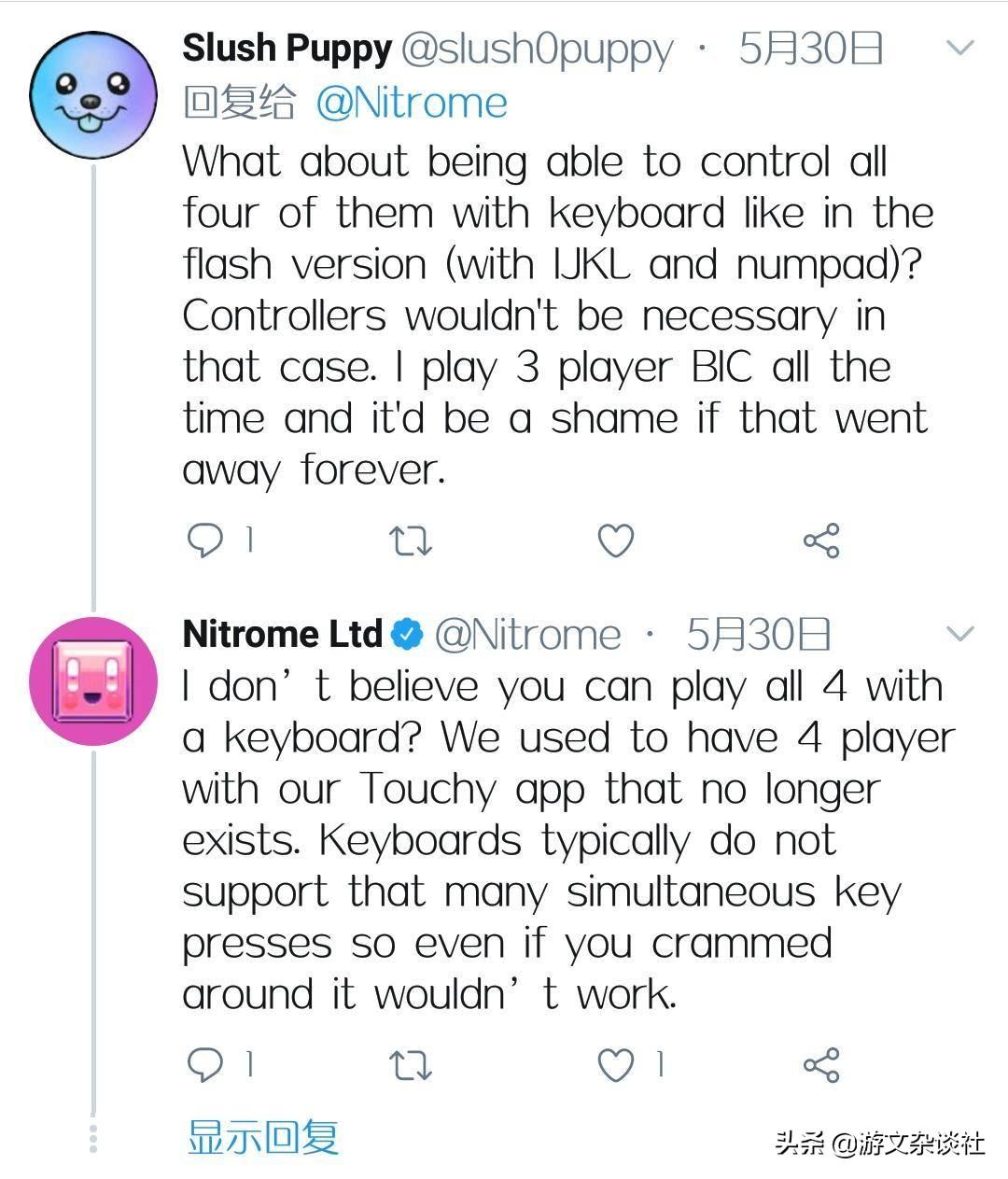Click the Slush Puppy display name
Viewport: 1008px width, 1179px height.
click(x=287, y=49)
